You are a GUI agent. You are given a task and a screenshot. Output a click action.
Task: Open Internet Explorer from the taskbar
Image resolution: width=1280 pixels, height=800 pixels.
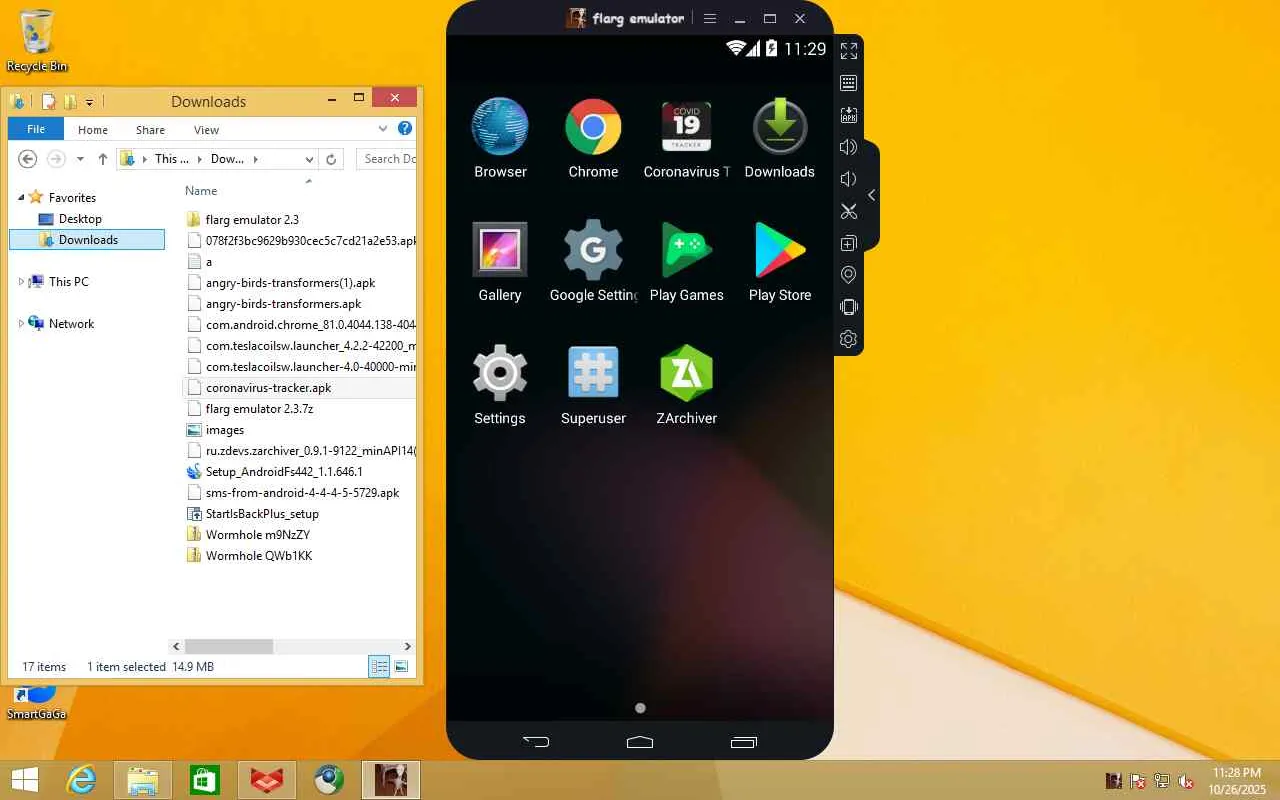[81, 780]
